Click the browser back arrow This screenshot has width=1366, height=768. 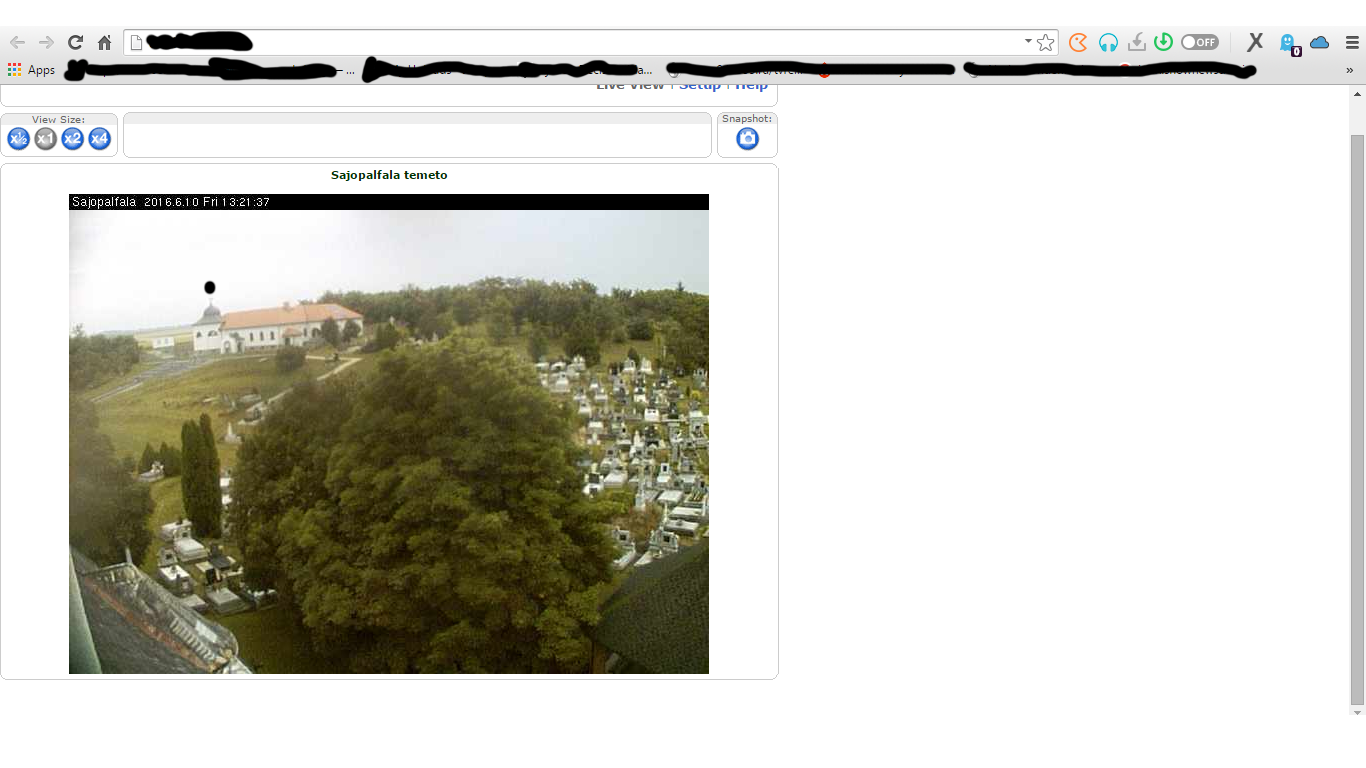pos(17,42)
